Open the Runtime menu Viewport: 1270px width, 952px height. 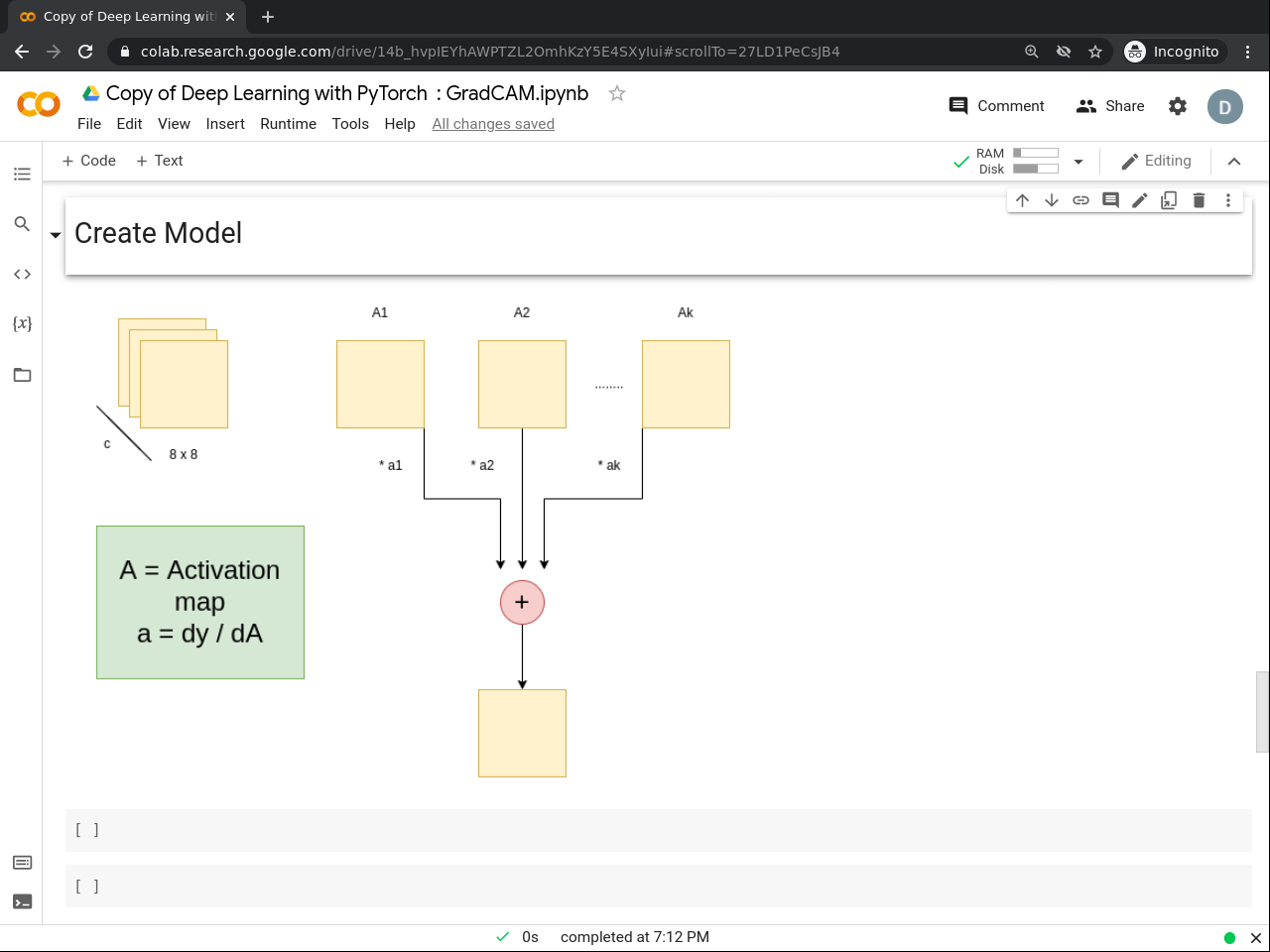tap(288, 124)
